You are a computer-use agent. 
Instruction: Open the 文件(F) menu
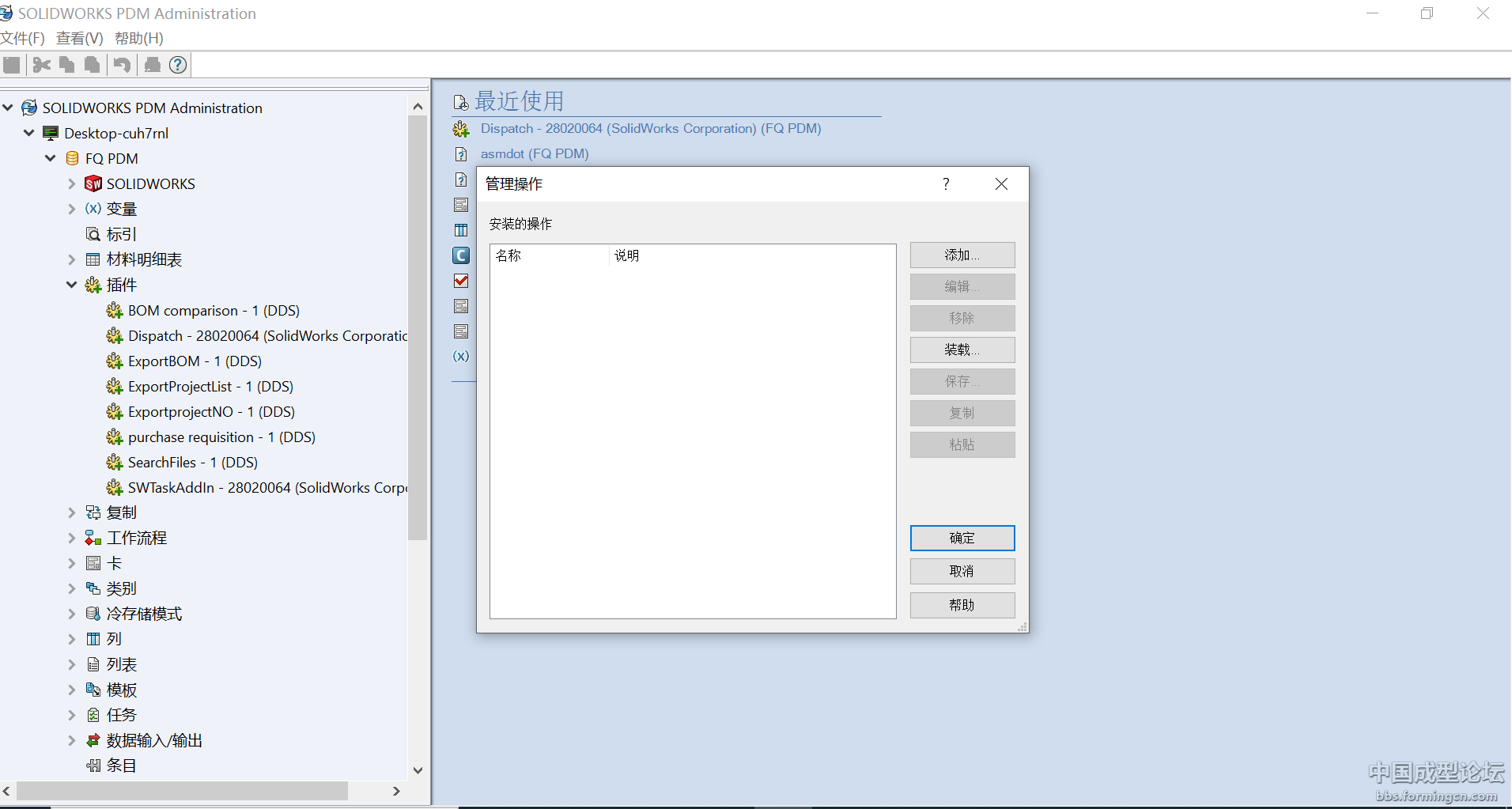click(23, 38)
